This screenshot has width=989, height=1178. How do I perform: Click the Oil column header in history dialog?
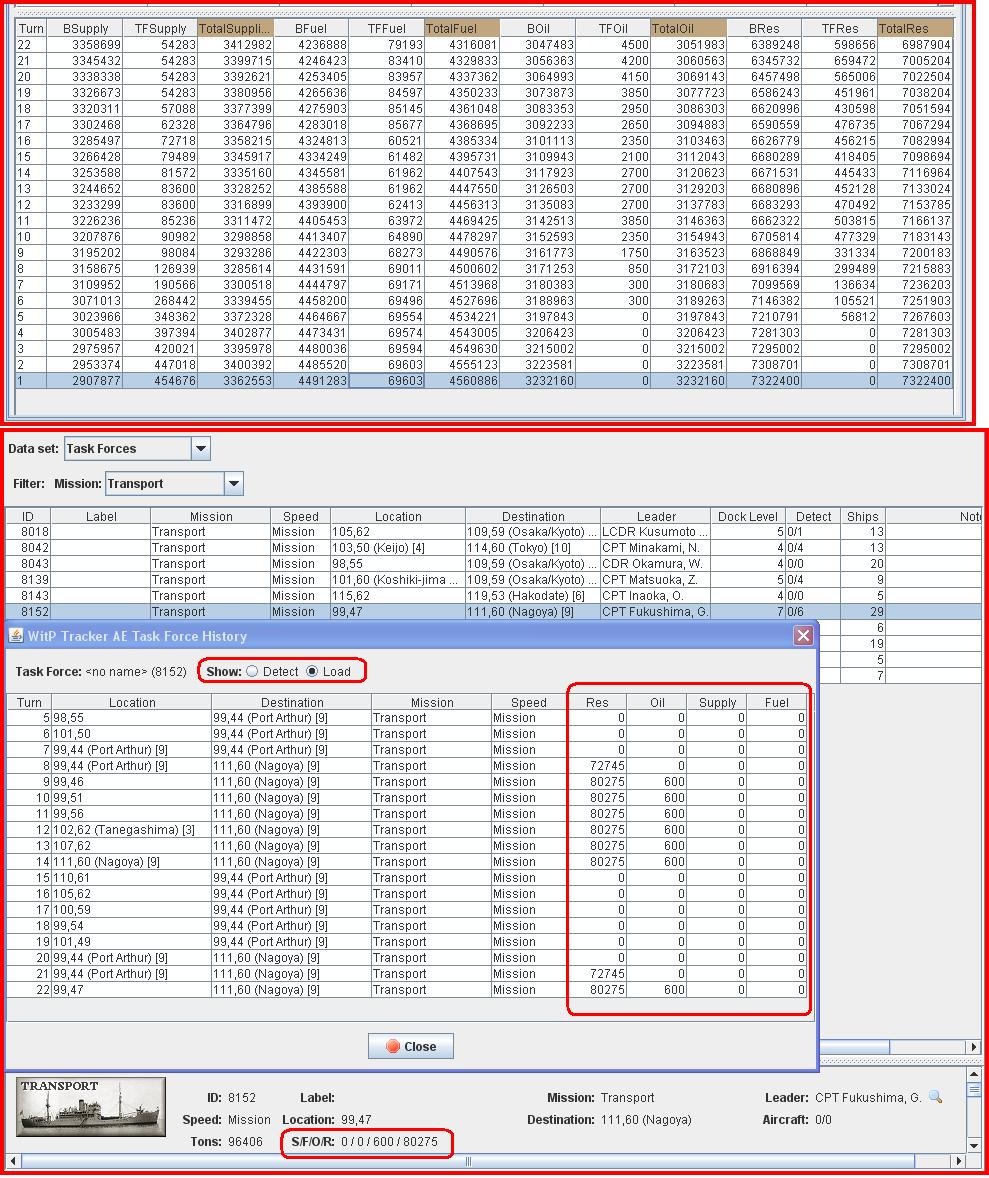coord(657,702)
